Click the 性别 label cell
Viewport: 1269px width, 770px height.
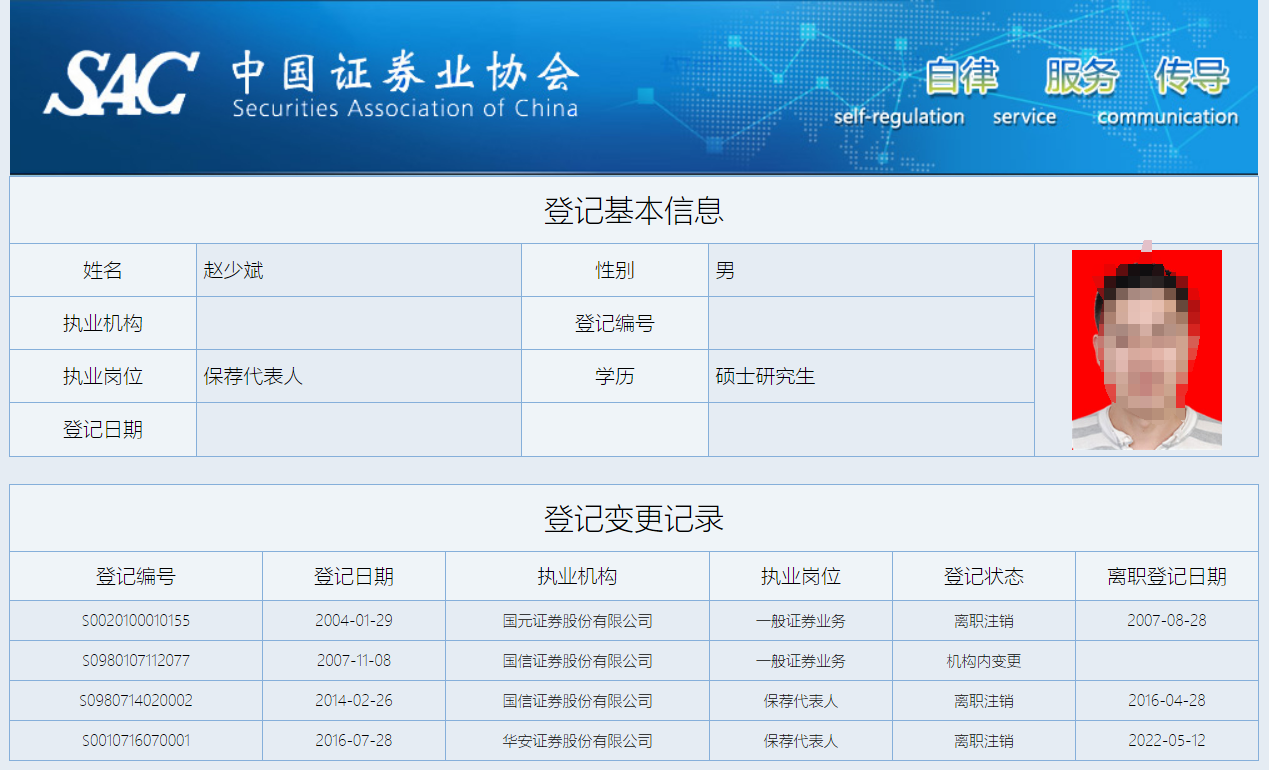[615, 270]
